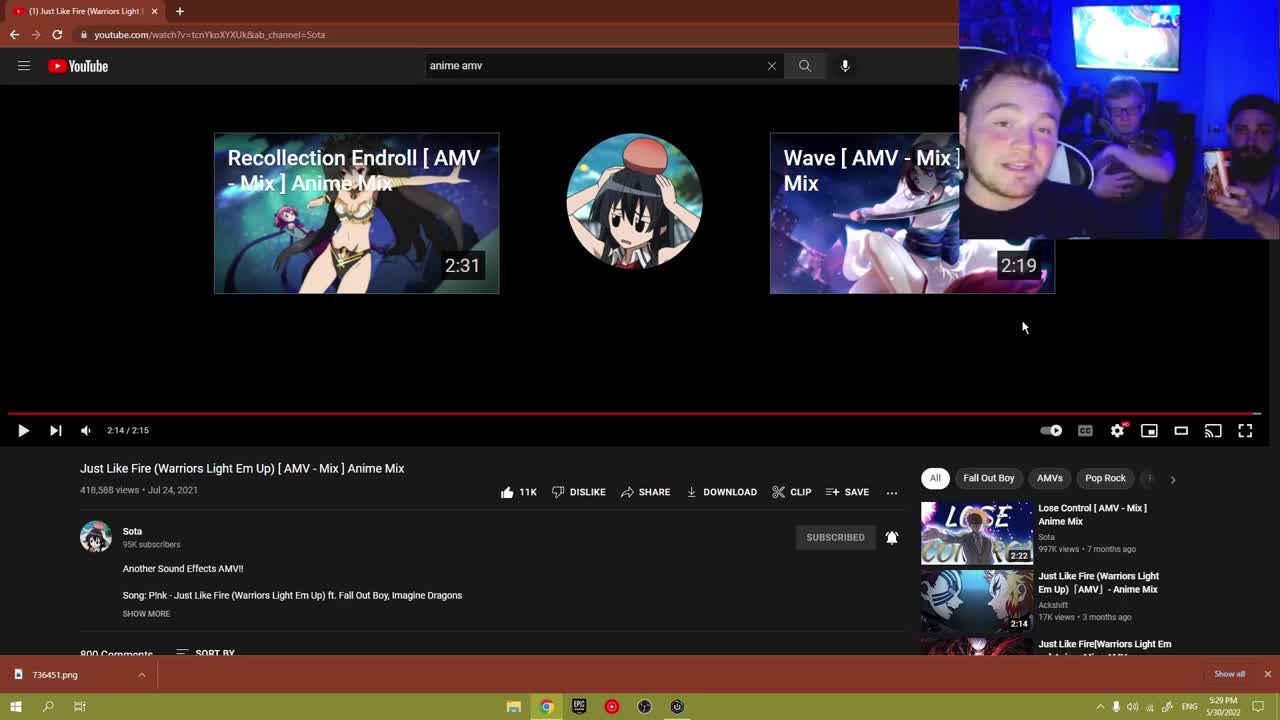Open the Sota channel name link
1280x720 pixels.
[132, 531]
